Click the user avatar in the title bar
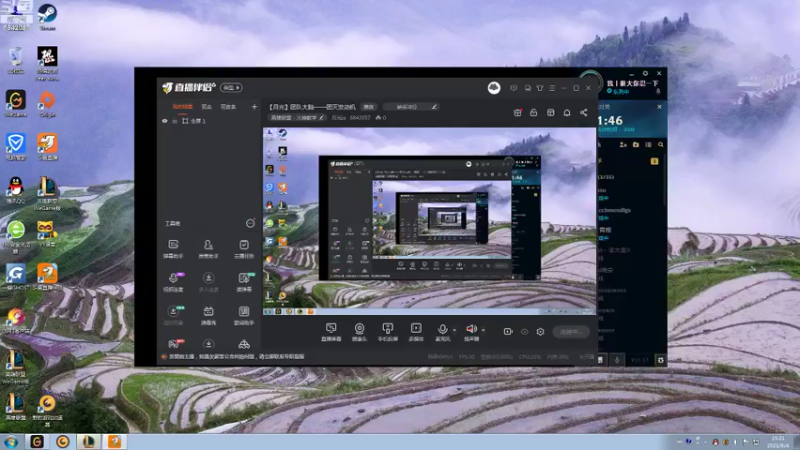This screenshot has height=450, width=800. point(494,88)
